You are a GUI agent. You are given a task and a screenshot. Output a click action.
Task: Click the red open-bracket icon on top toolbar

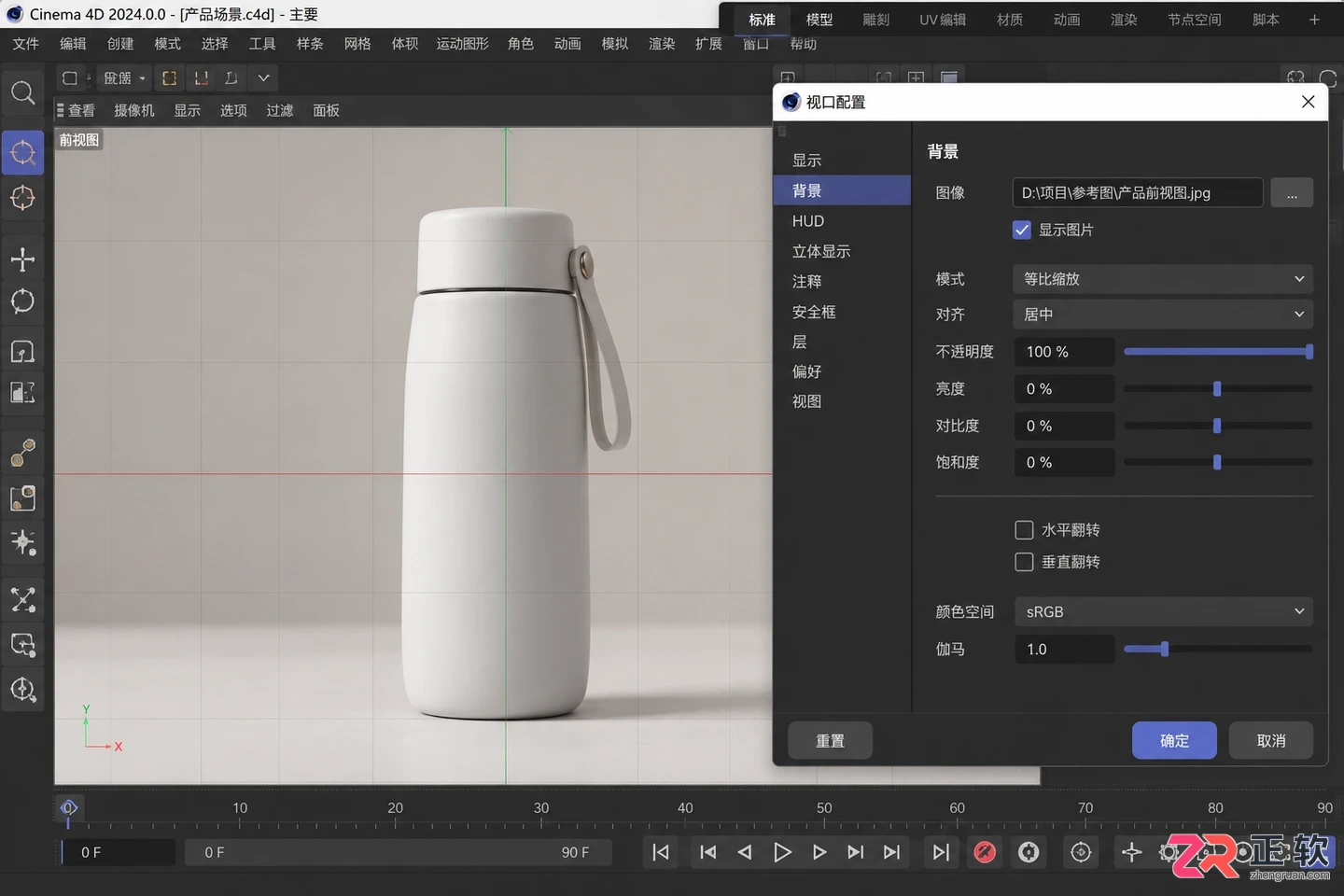pyautogui.click(x=201, y=78)
